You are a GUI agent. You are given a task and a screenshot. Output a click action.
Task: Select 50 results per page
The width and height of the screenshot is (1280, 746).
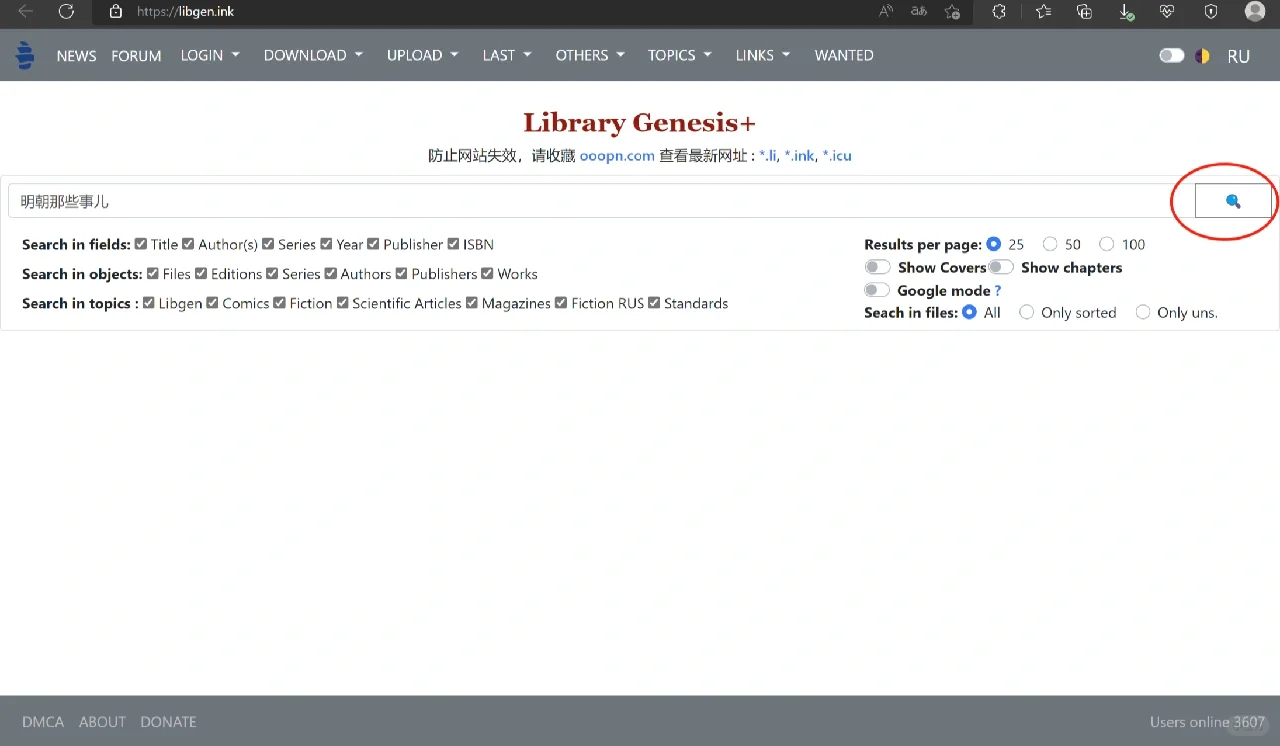[x=1050, y=244]
